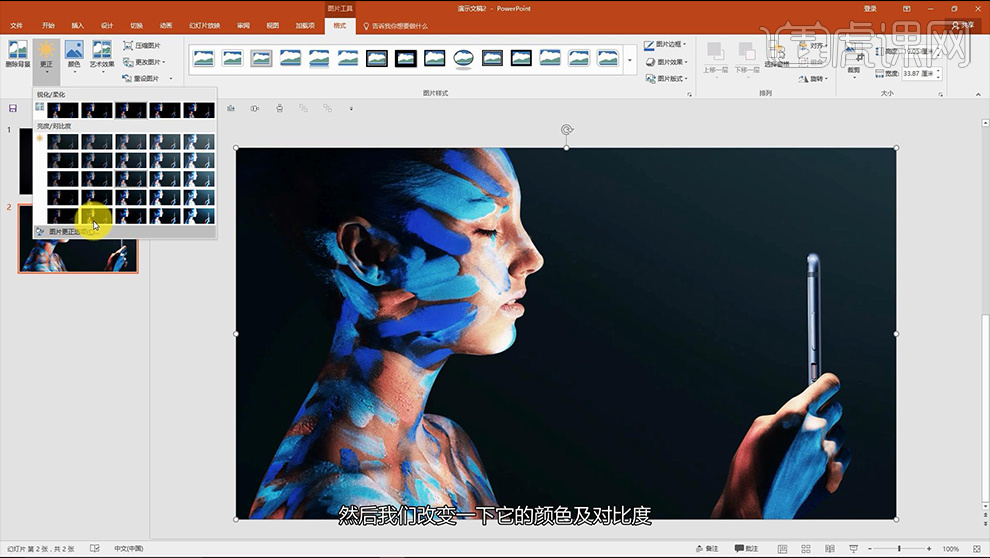Image resolution: width=990 pixels, height=558 pixels.
Task: Collapse the ribbon with the chevron
Action: (x=978, y=94)
